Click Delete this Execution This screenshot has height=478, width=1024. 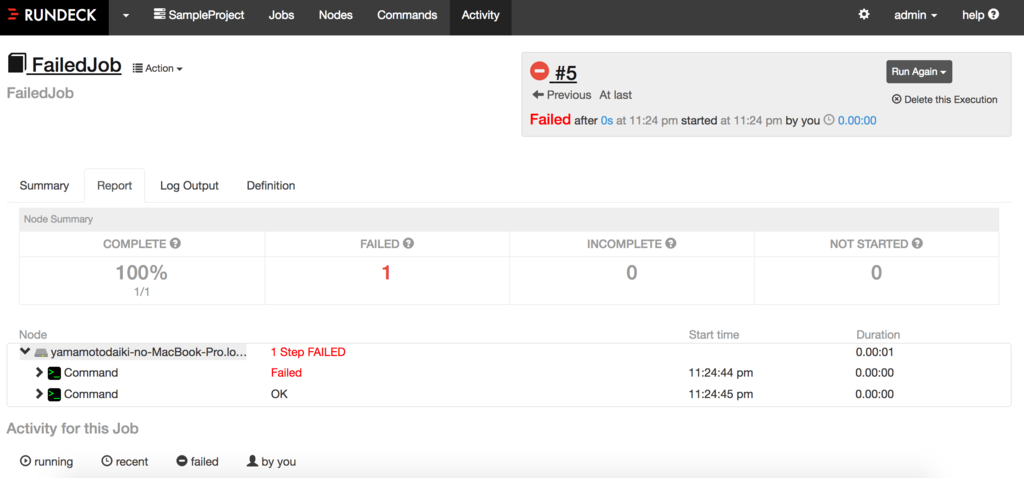[944, 99]
